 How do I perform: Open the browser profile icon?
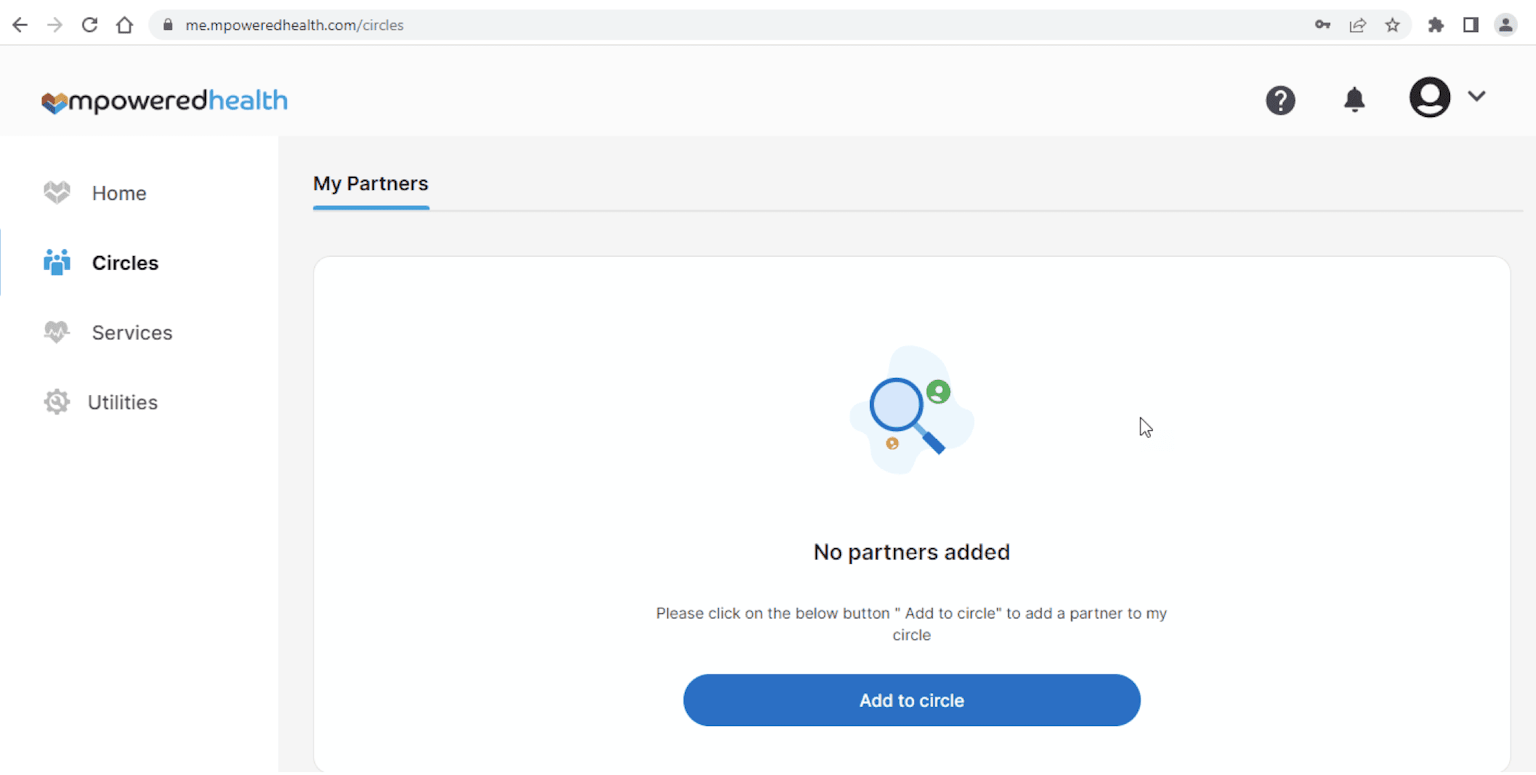click(x=1506, y=24)
